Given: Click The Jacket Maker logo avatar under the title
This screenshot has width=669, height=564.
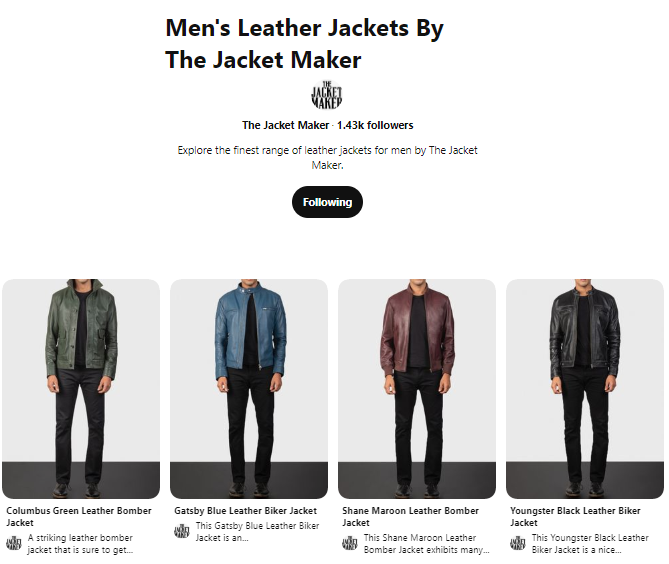Looking at the screenshot, I should point(327,95).
